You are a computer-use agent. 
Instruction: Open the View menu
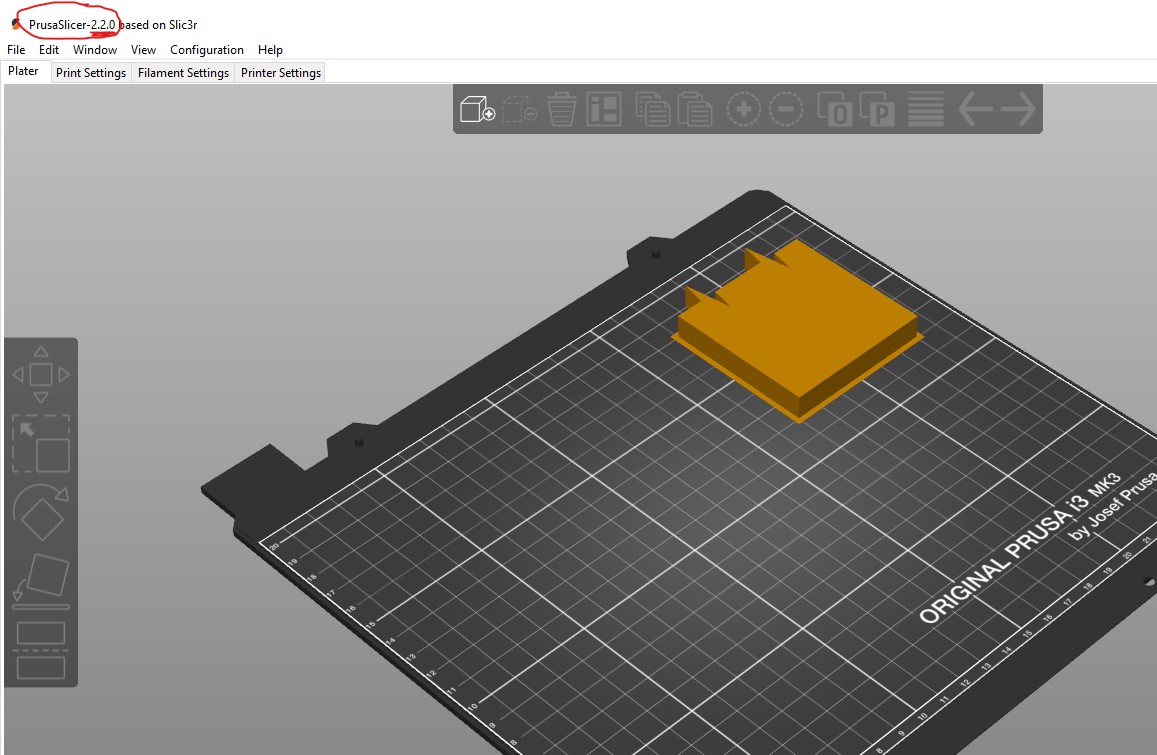tap(143, 49)
